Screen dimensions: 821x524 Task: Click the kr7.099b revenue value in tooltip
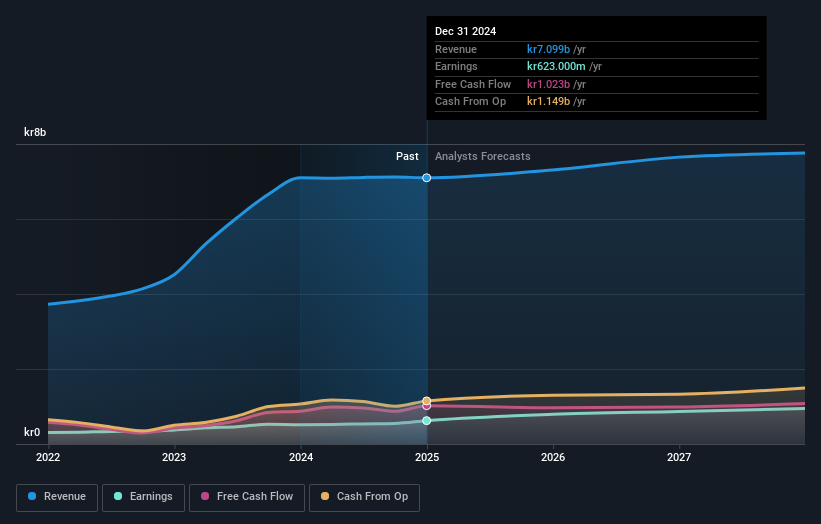tap(548, 49)
